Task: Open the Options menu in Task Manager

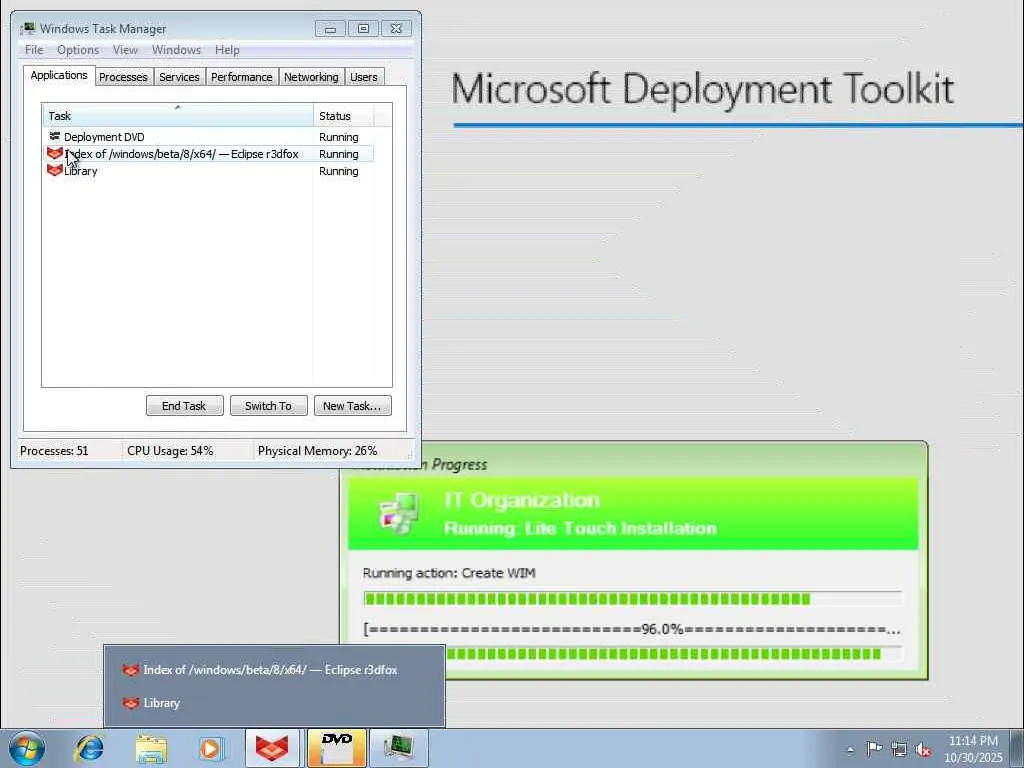Action: point(78,50)
